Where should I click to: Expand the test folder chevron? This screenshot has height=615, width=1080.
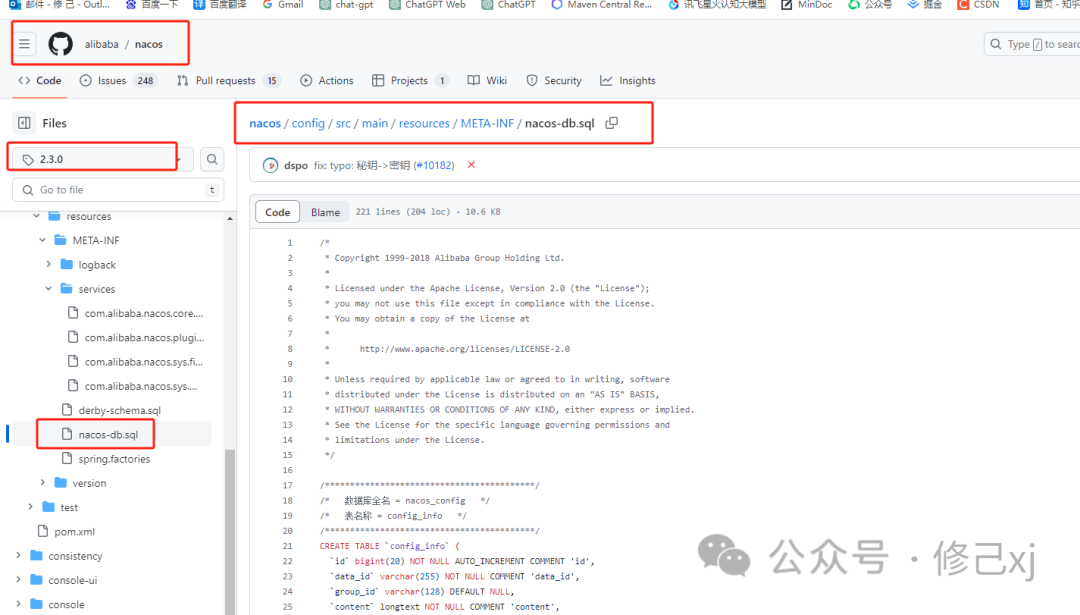tap(30, 507)
